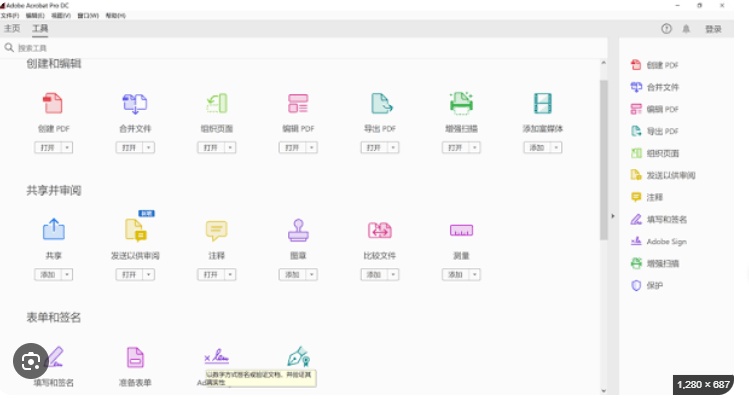Click 添加 button under 添加富媒体
The image size is (749, 399).
coord(537,148)
